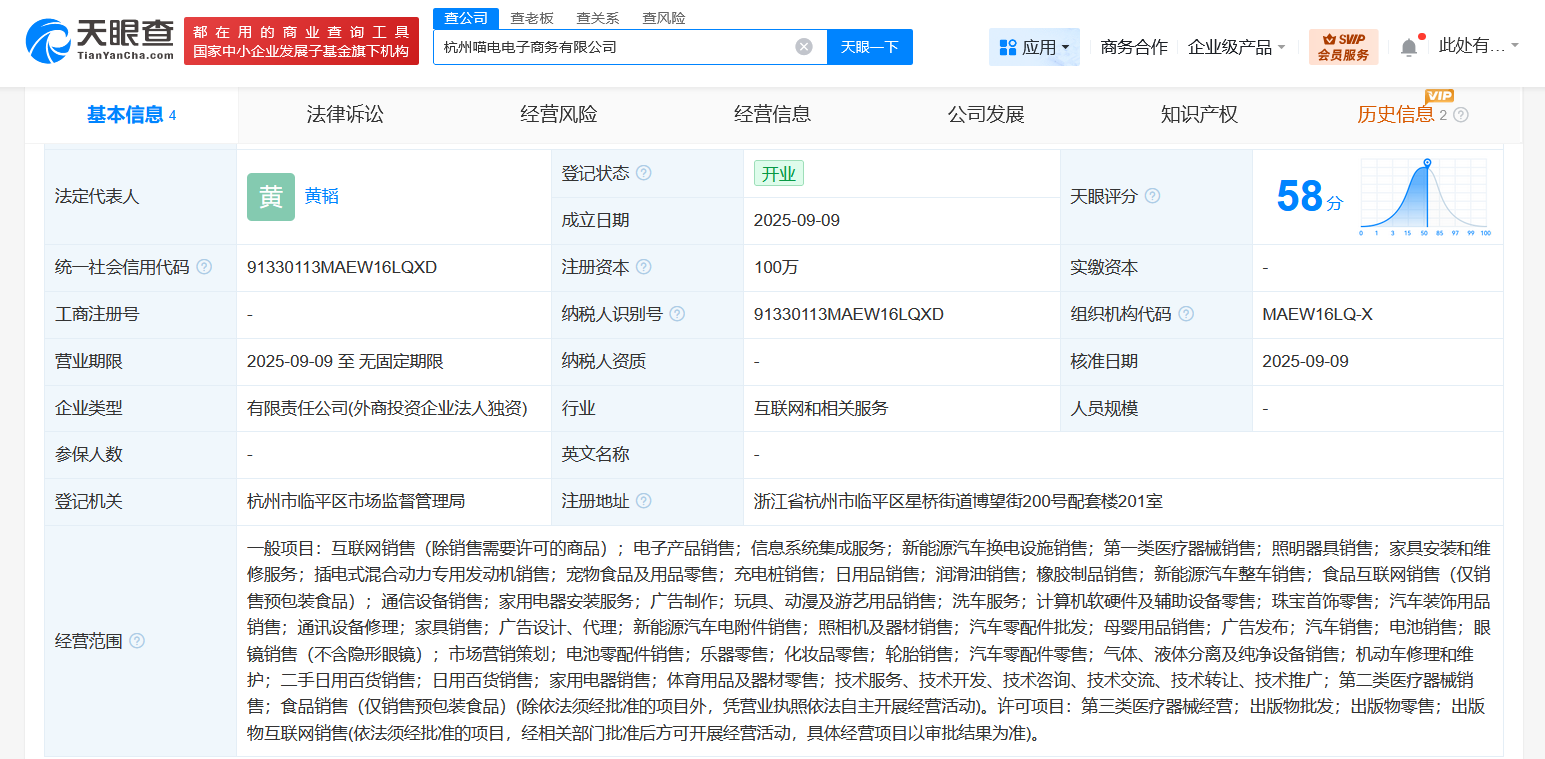Open the notification bell
Screen dimensions: 1545x759
(1409, 47)
